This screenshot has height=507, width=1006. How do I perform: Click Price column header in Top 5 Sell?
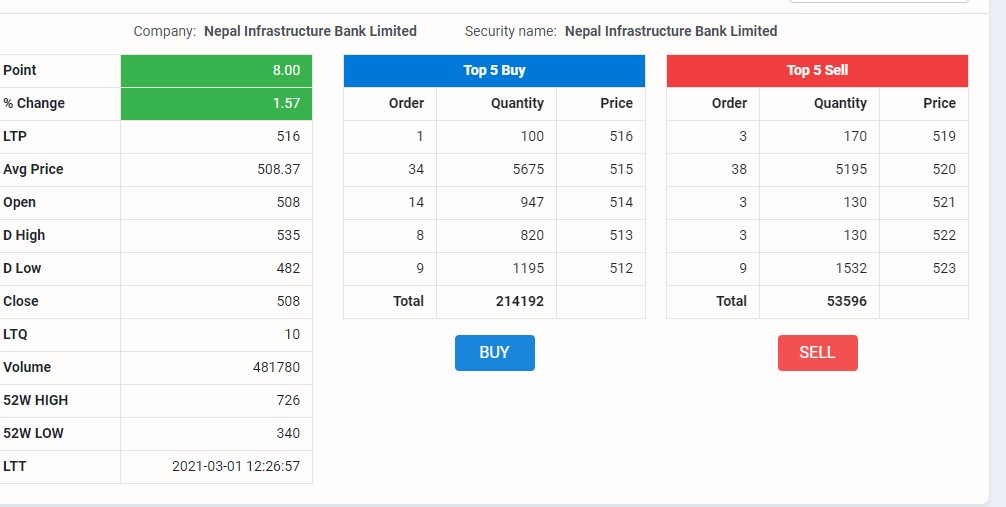click(x=939, y=103)
